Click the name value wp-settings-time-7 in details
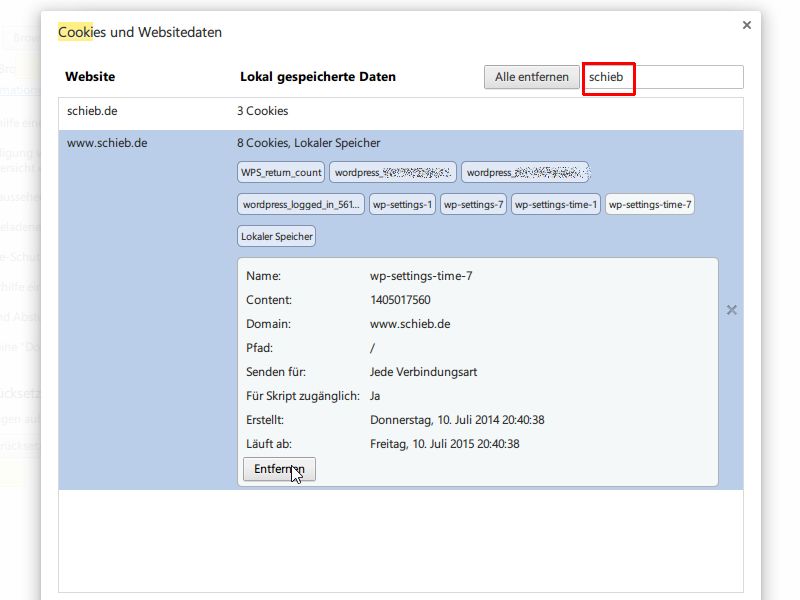The image size is (800, 600). click(421, 276)
